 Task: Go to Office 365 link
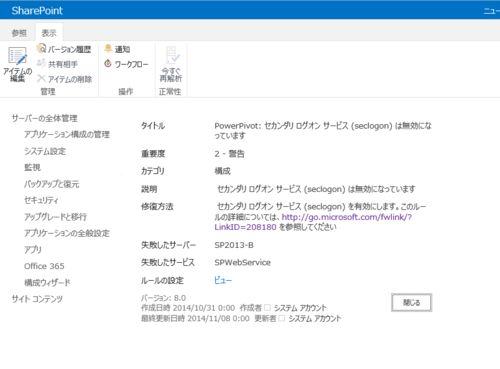[44, 266]
